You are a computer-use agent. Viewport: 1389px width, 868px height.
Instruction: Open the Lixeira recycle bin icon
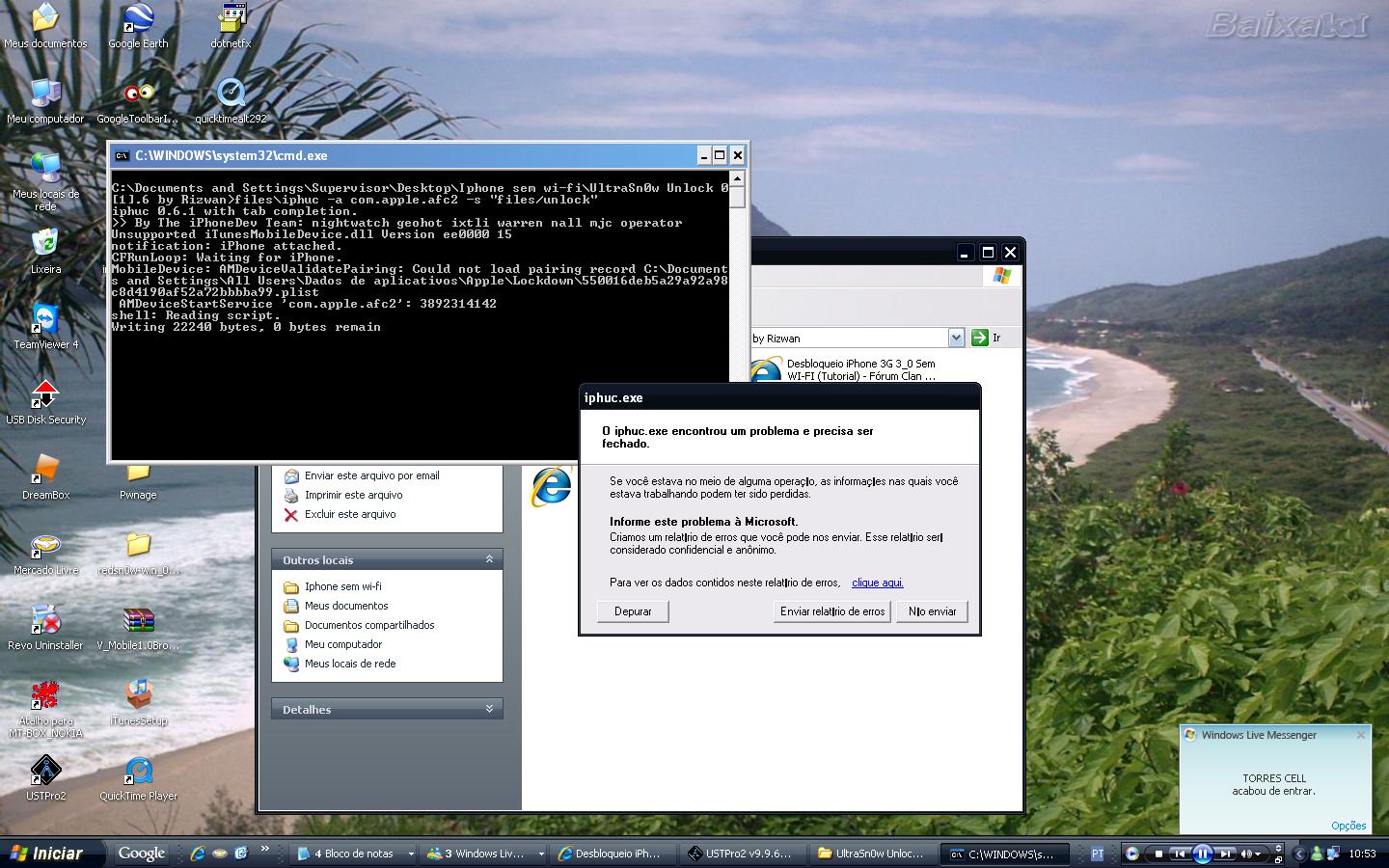tap(45, 246)
